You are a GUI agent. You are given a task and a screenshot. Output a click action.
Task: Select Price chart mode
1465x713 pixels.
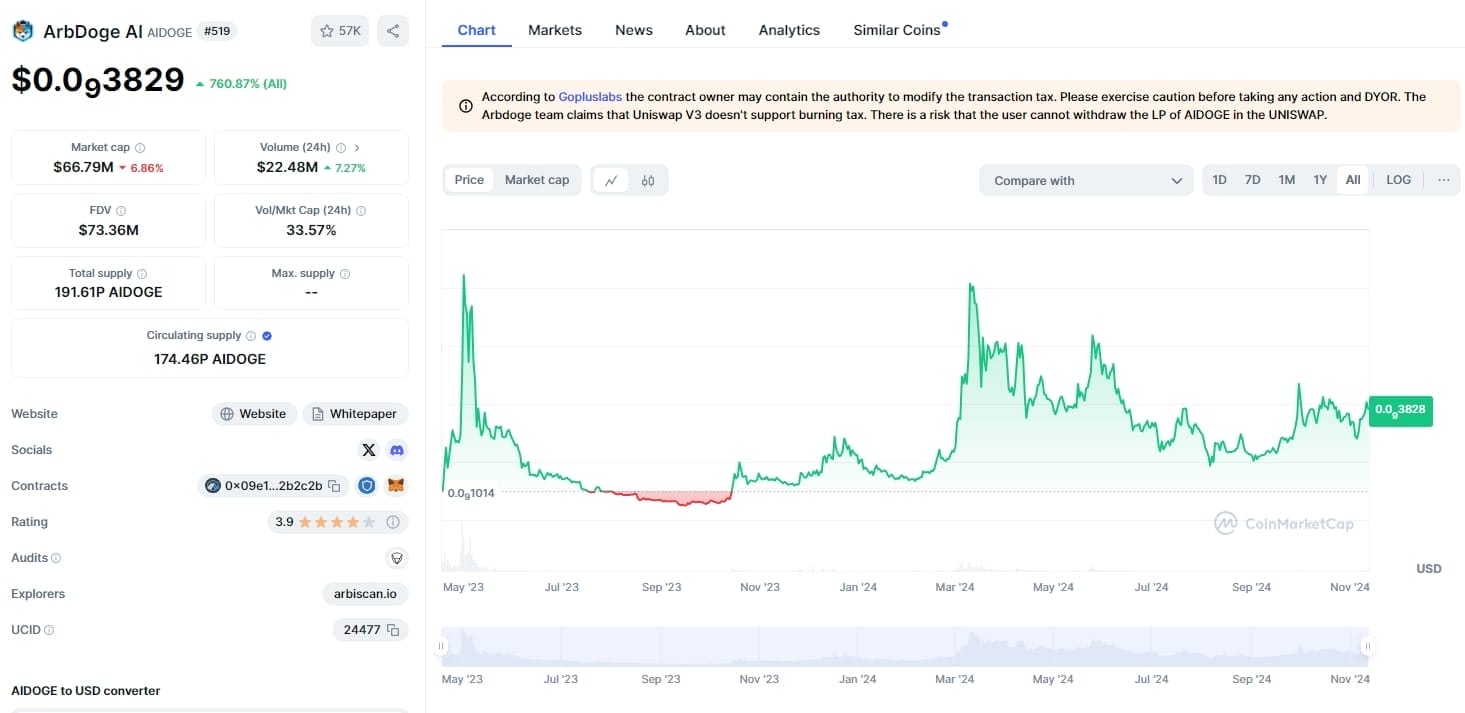(x=469, y=180)
